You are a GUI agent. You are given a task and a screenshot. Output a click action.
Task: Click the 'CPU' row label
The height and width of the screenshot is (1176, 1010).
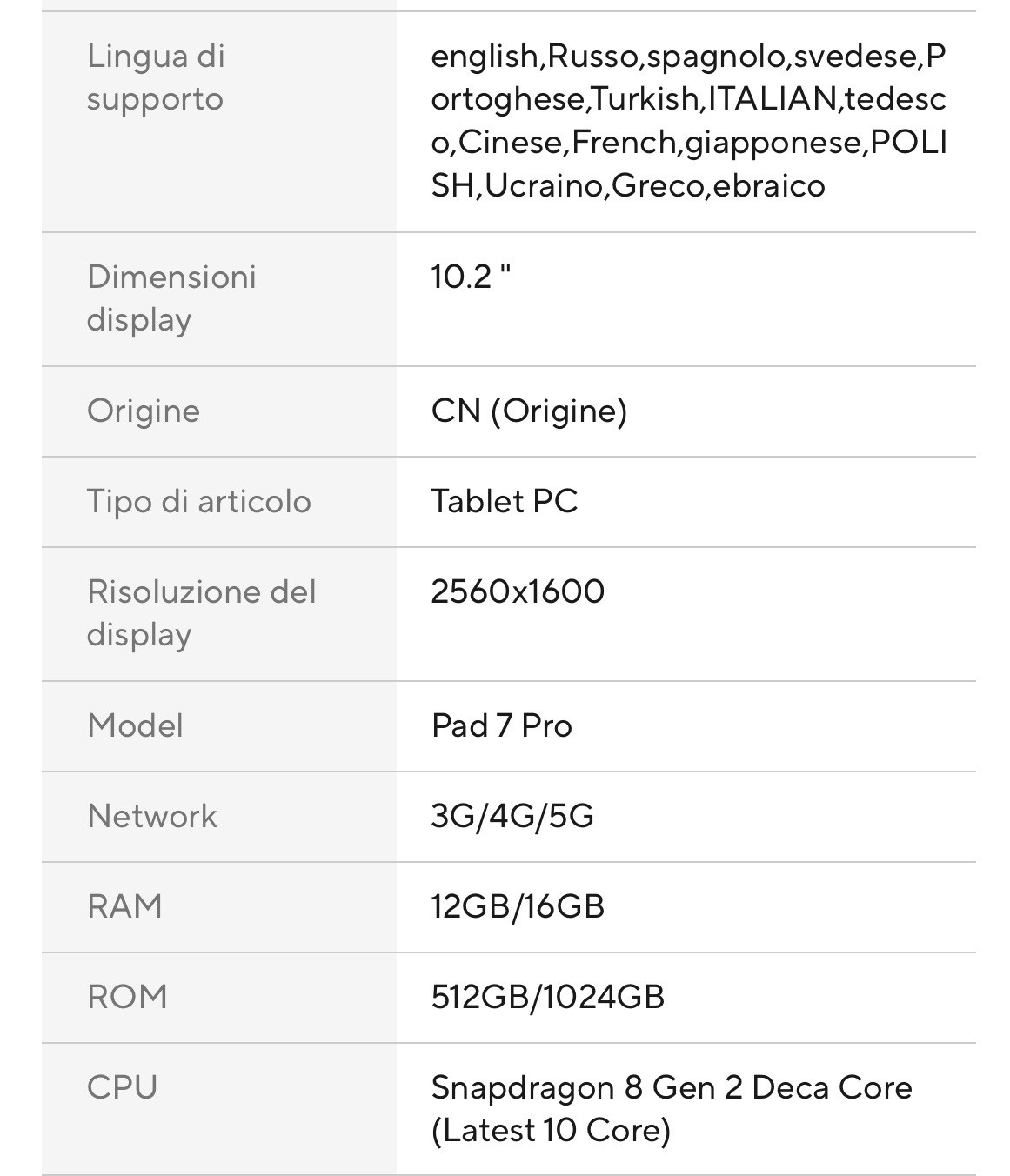pyautogui.click(x=123, y=1087)
